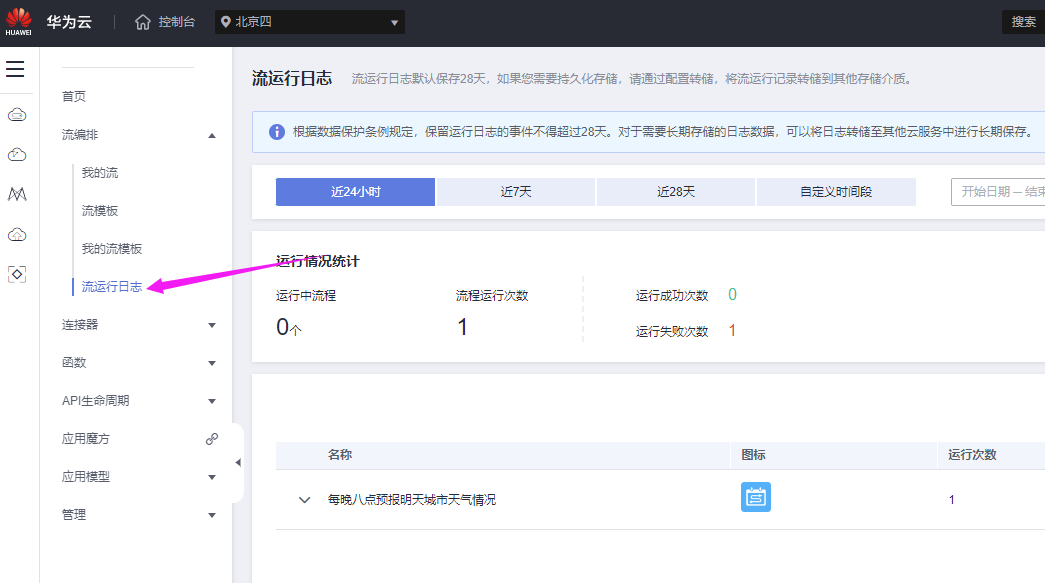The image size is (1045, 583).
Task: Click the 运行失败次数 value 1
Action: tap(732, 330)
